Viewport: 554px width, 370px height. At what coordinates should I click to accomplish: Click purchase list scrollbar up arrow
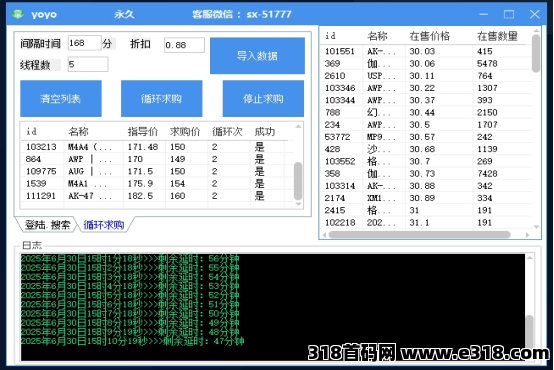coord(299,126)
